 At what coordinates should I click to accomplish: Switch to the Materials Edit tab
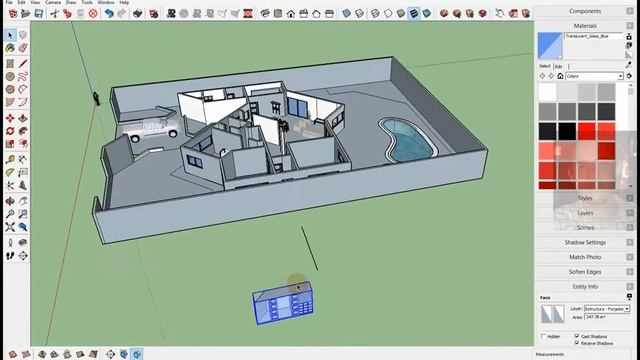pyautogui.click(x=558, y=66)
